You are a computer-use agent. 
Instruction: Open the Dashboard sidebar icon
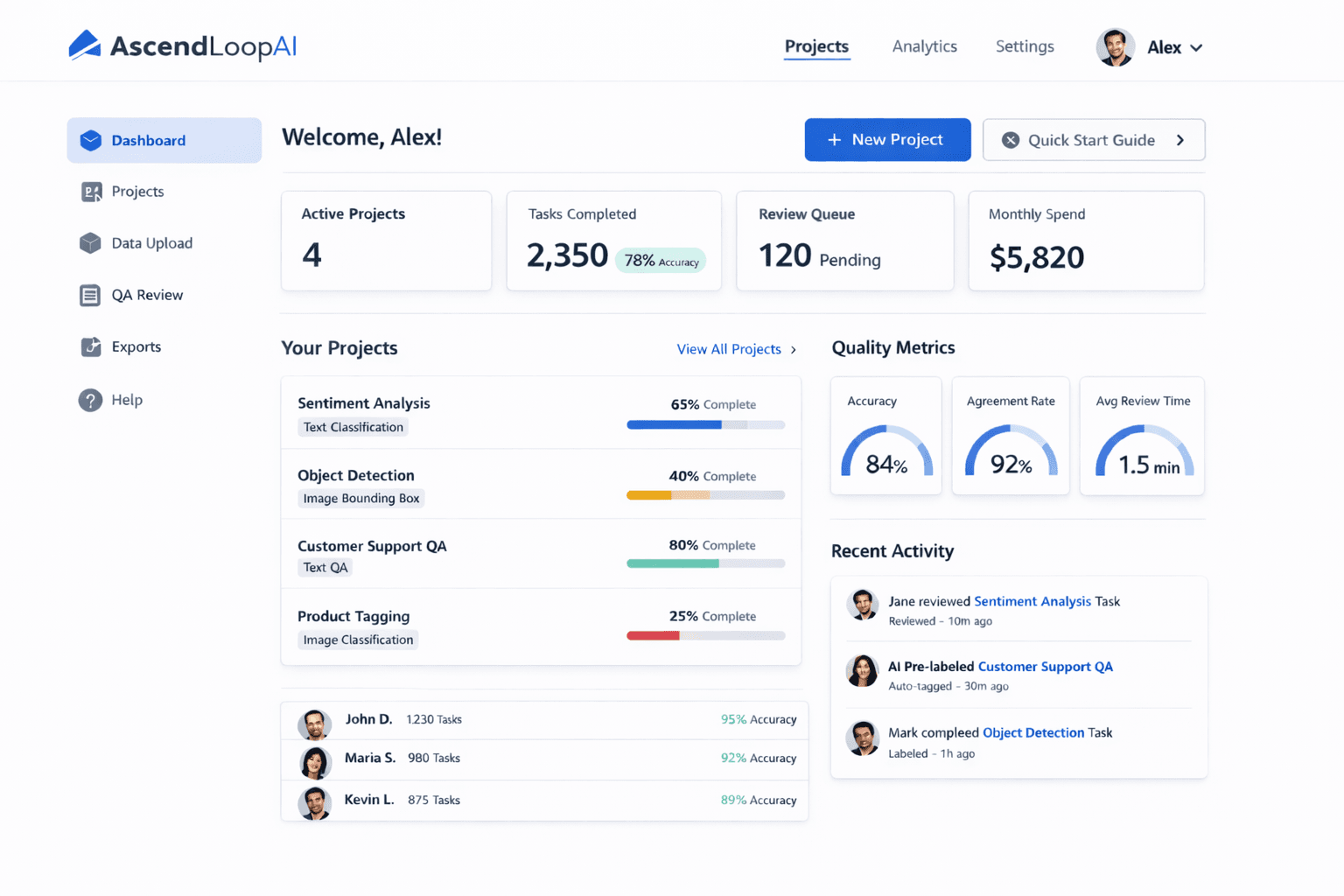point(91,140)
